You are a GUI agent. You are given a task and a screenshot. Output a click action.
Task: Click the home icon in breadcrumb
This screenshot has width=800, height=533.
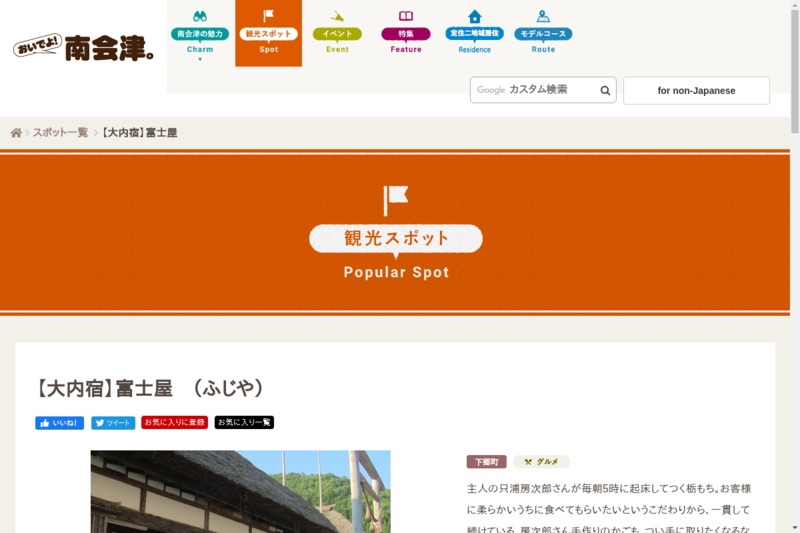(x=16, y=133)
